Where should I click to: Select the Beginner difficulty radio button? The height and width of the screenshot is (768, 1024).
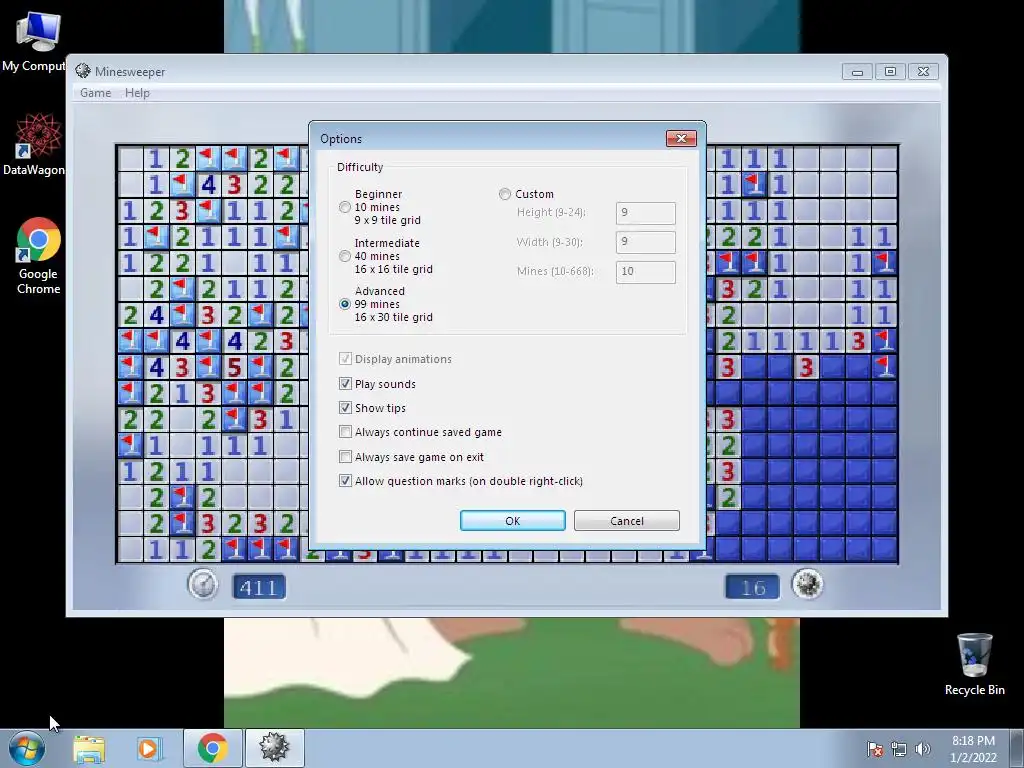tap(345, 207)
